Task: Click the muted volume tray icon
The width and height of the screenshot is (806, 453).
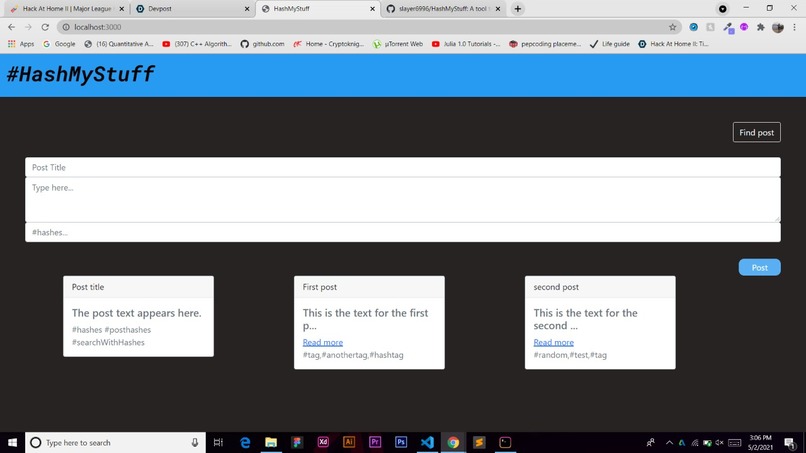Action: tap(719, 442)
